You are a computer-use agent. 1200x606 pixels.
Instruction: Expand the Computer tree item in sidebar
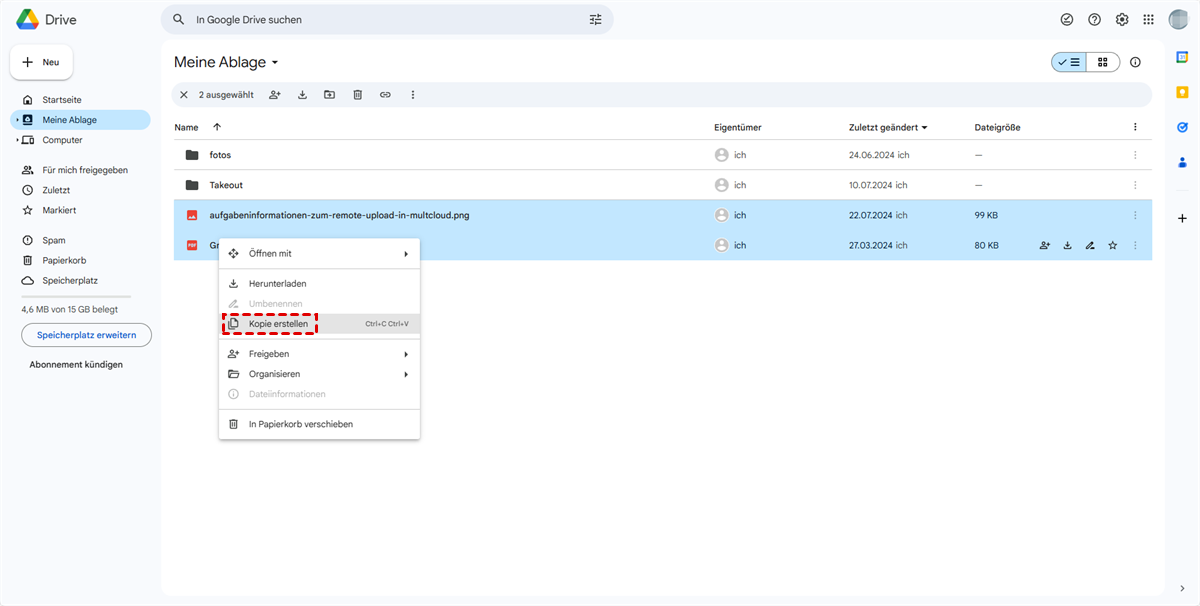(x=17, y=140)
